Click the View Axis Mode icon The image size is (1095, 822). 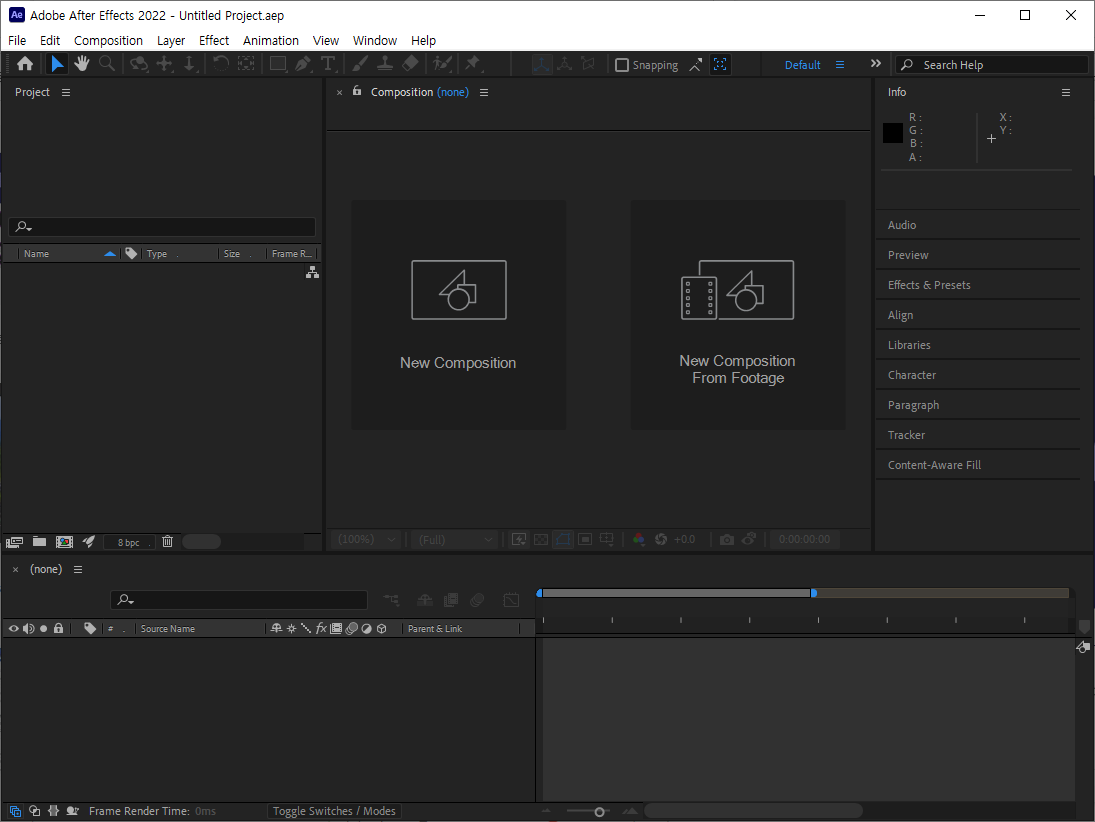(588, 64)
